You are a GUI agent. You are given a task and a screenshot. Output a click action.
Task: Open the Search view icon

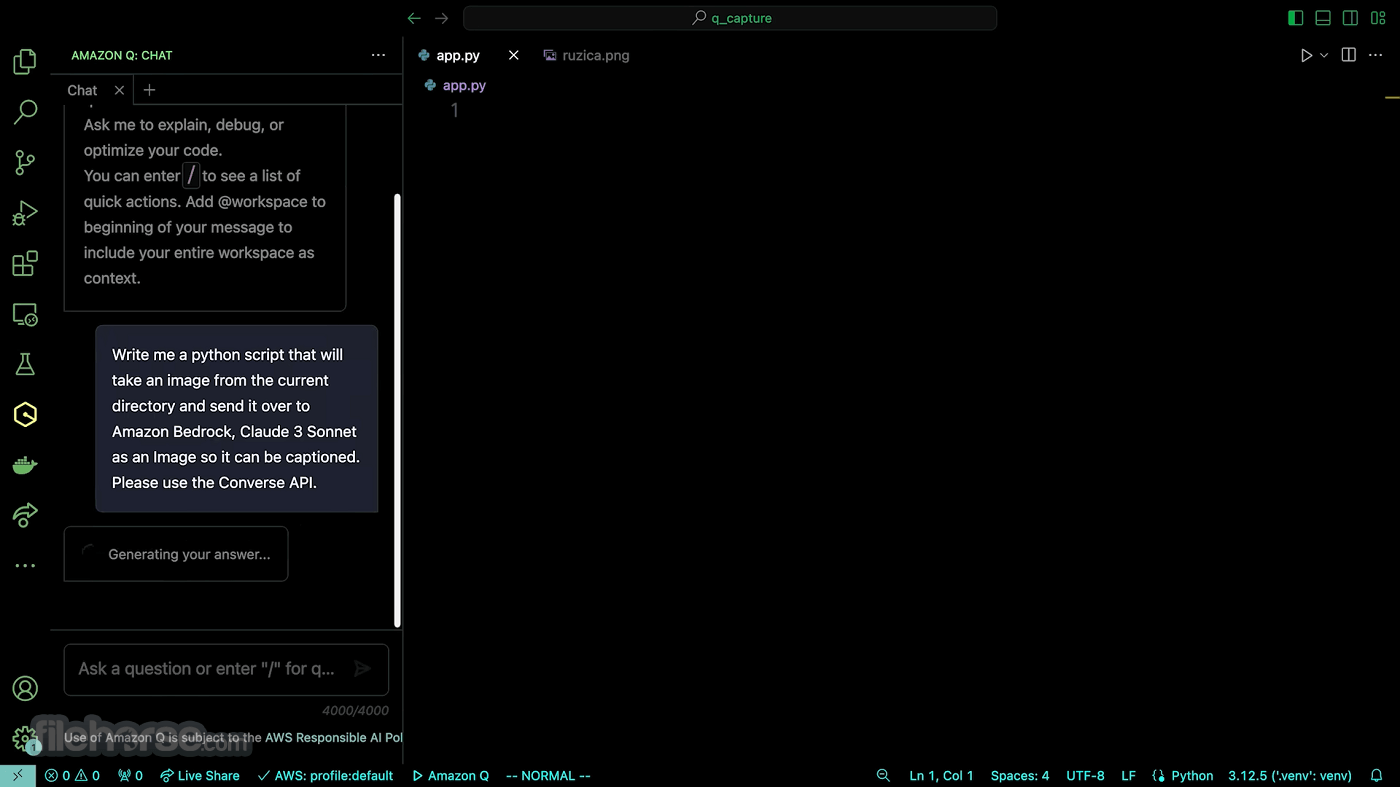25,112
